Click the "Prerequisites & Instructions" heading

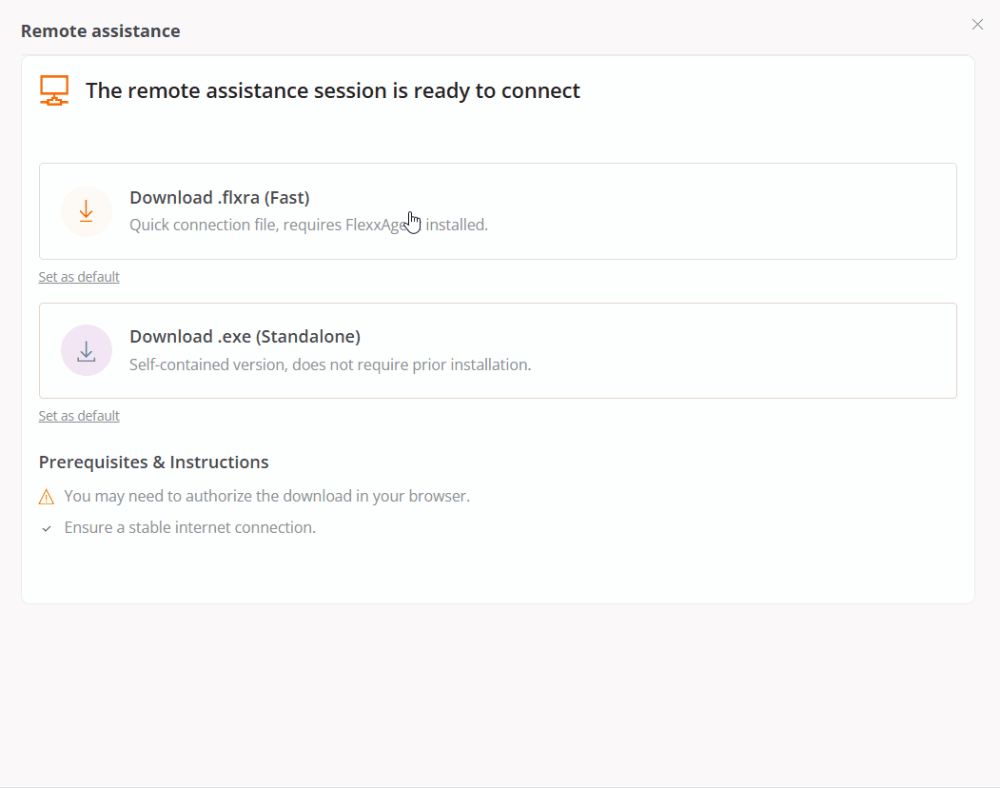pos(153,462)
